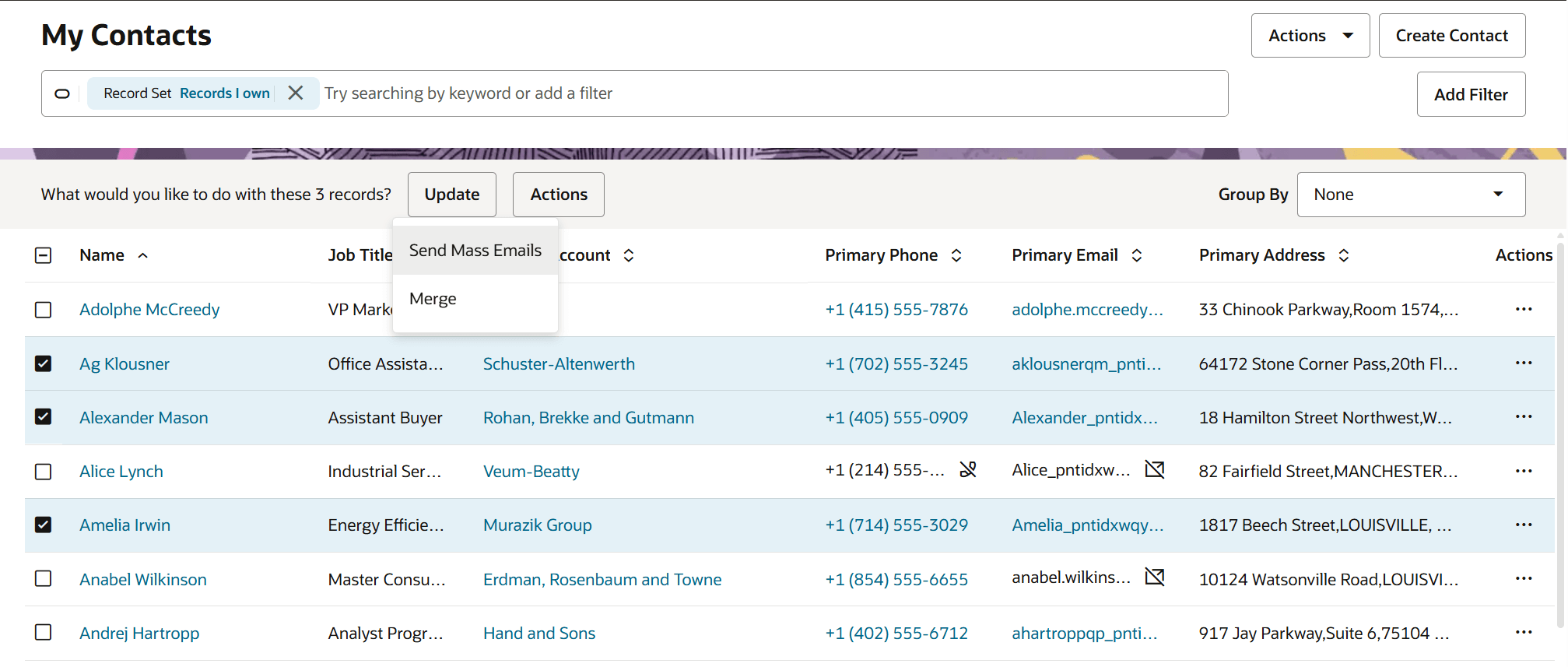
Task: Open the Adolphe McCreedy contact link
Action: pyautogui.click(x=149, y=310)
